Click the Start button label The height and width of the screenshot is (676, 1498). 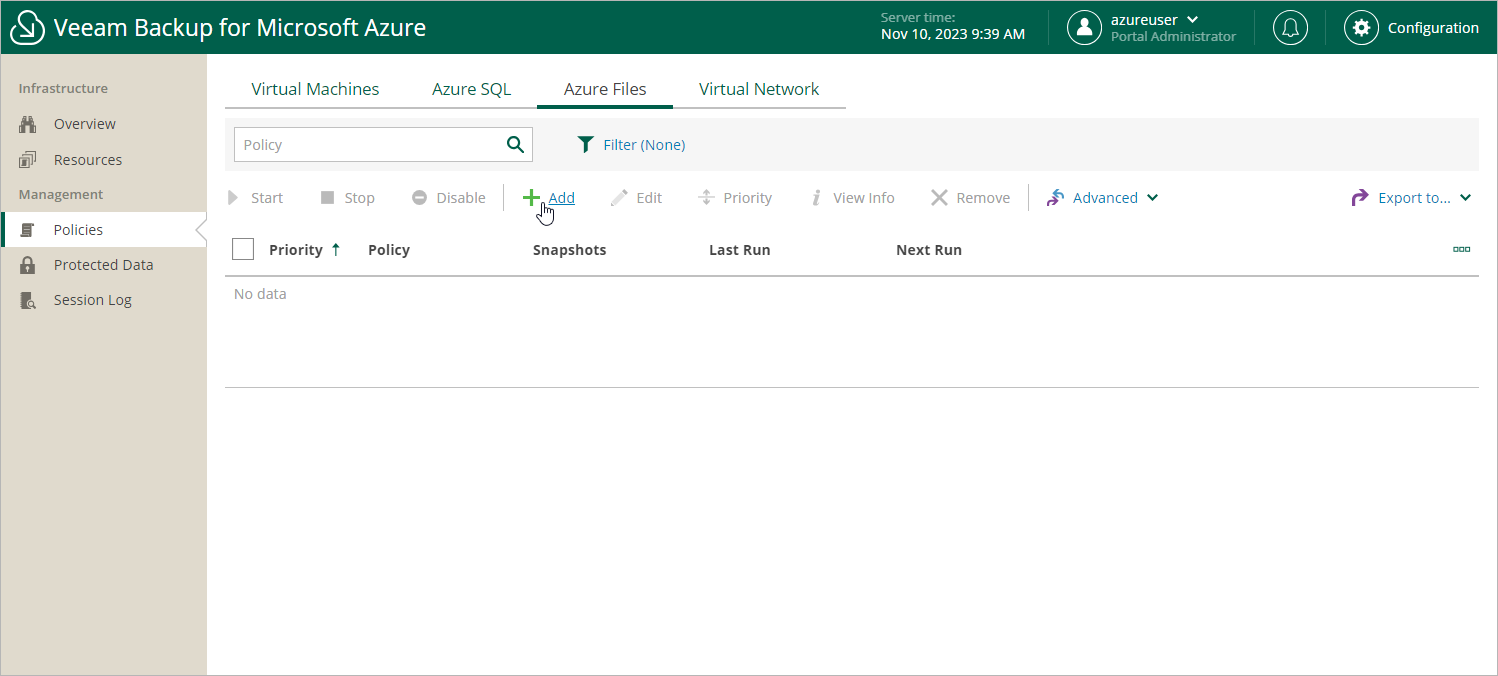[x=267, y=198]
